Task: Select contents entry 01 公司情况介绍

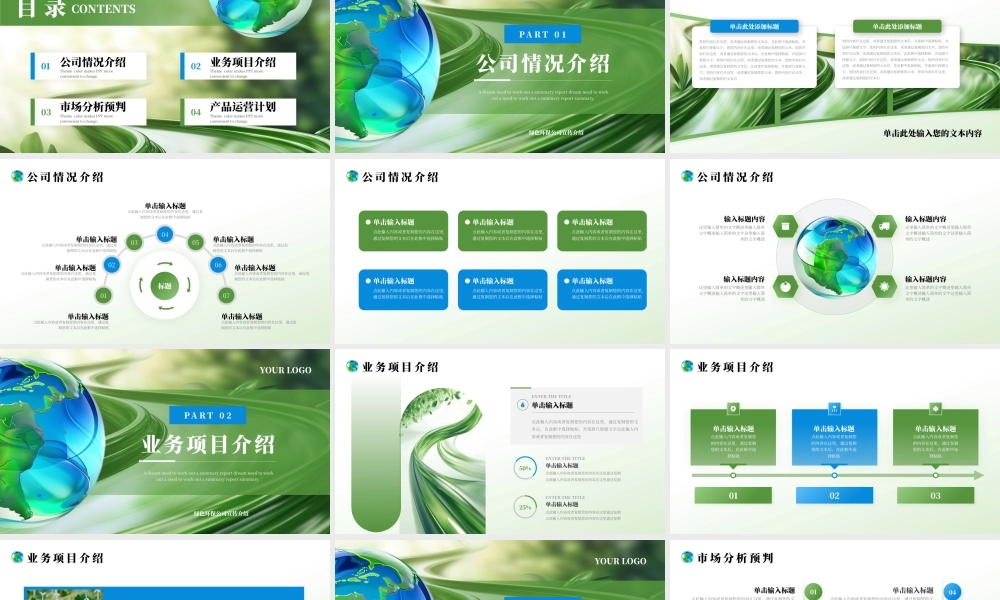Action: [x=89, y=66]
